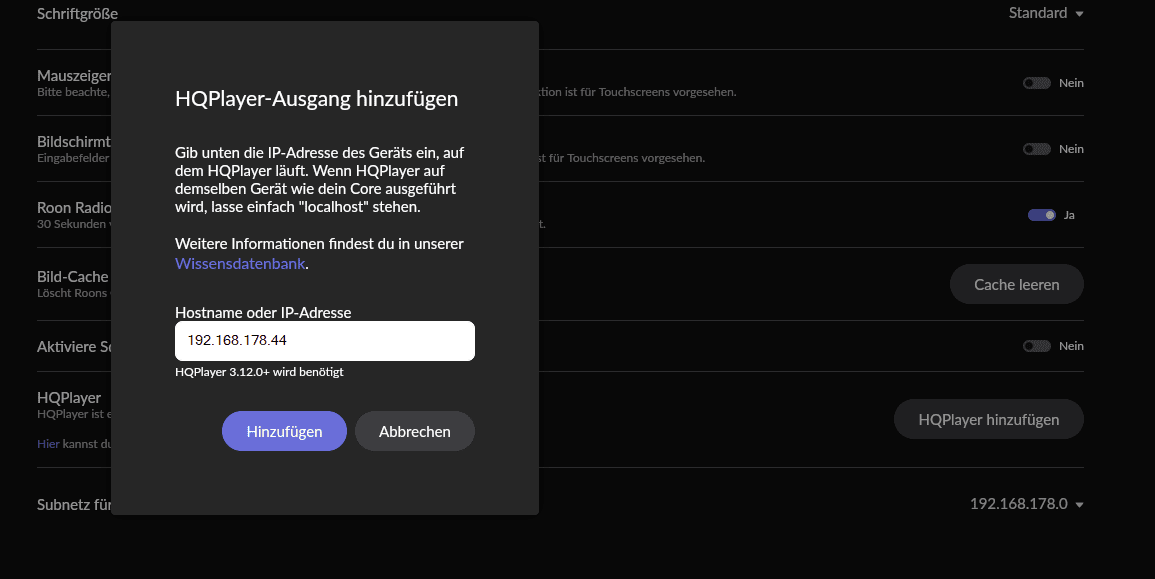Click the HQPlayer setting label in settings list
The height and width of the screenshot is (579, 1155).
tap(69, 398)
